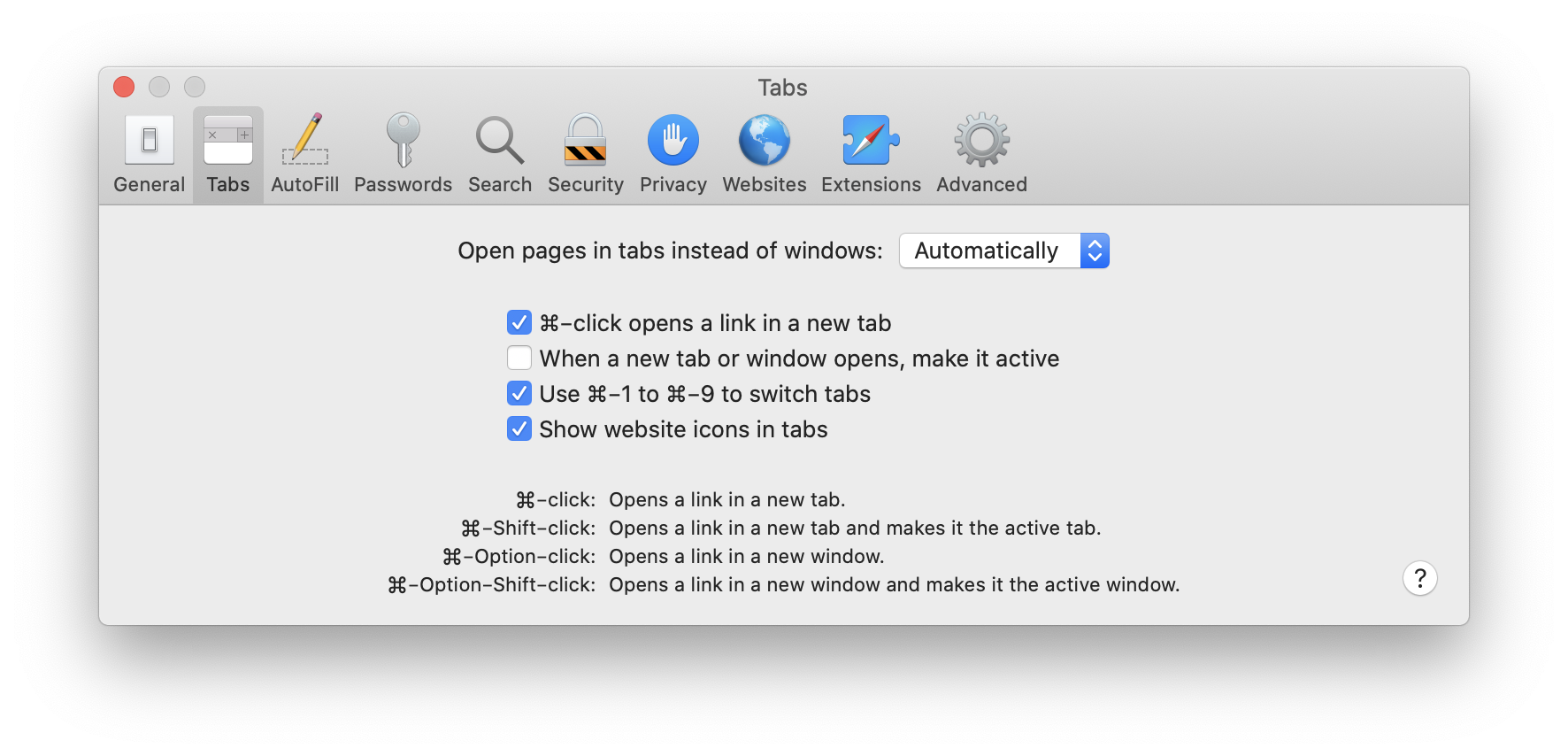This screenshot has width=1568, height=756.
Task: Disable ⌘-1 to ⌘-9 tab switching
Action: coord(519,393)
